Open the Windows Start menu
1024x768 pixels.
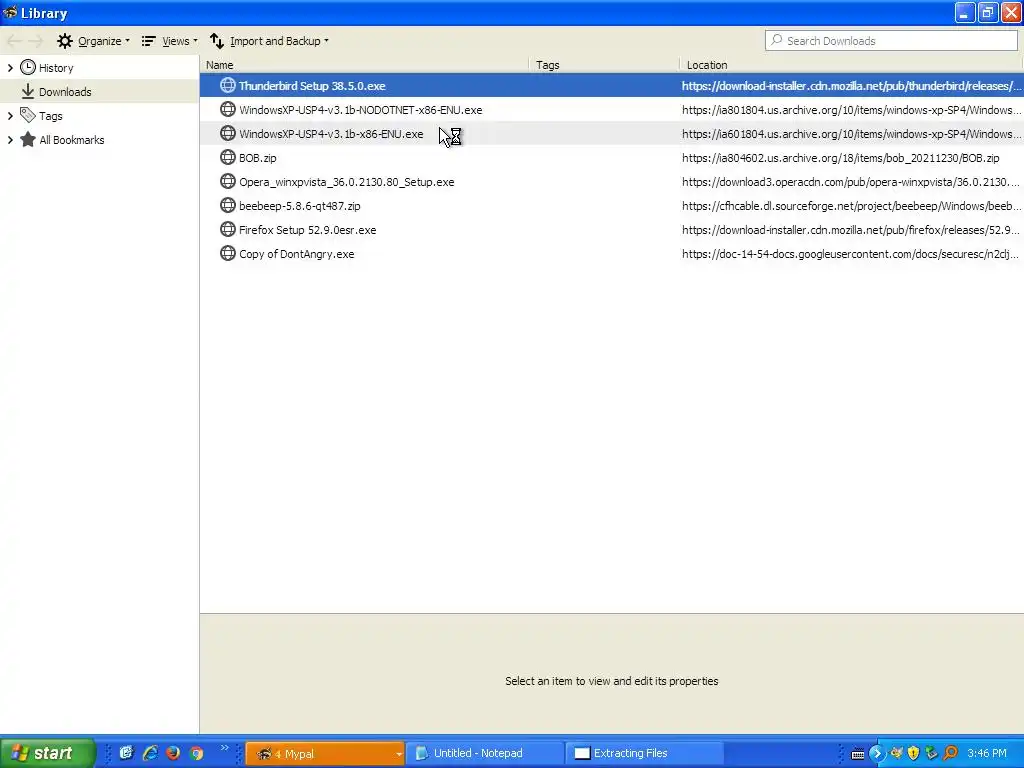click(47, 753)
